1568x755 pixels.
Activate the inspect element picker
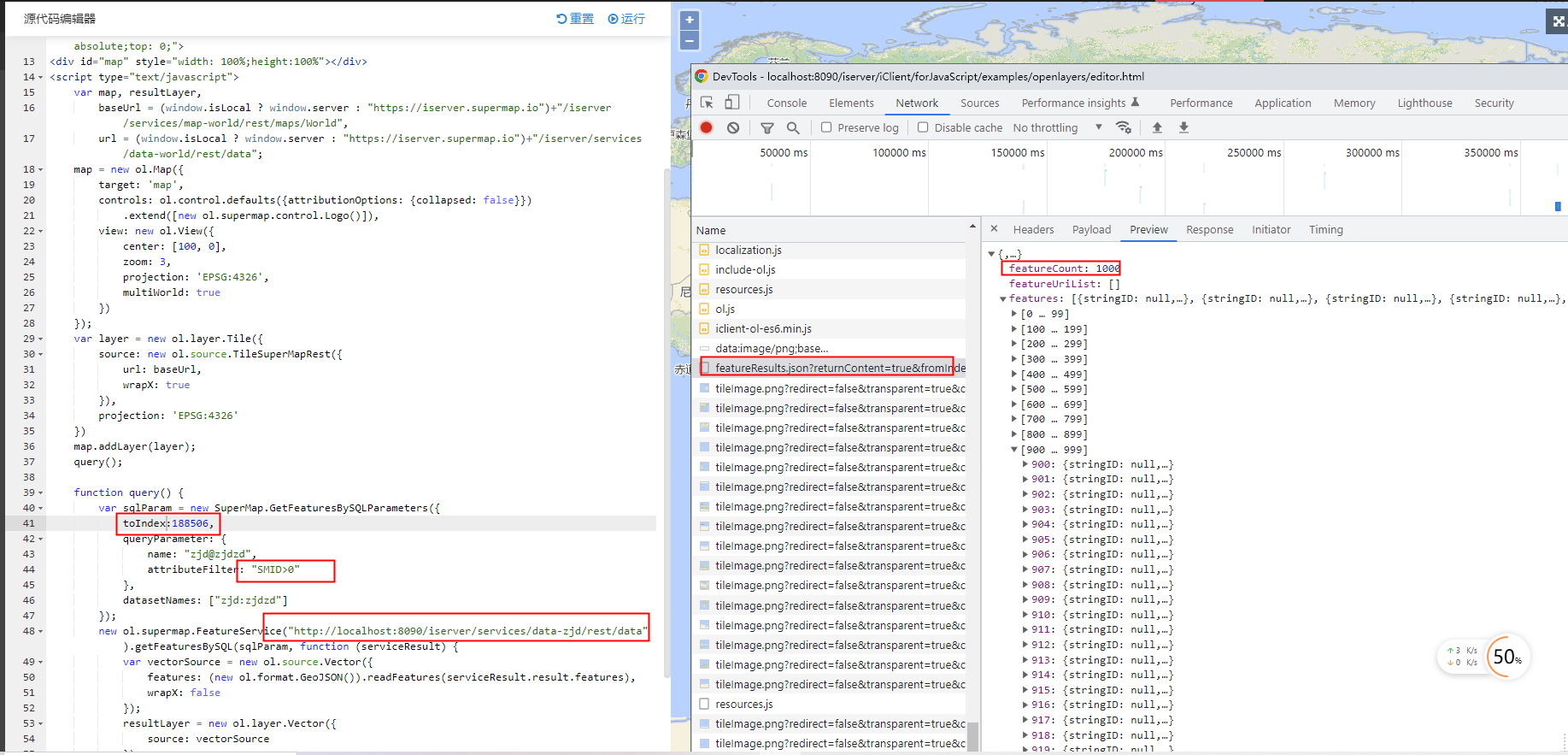click(x=707, y=103)
